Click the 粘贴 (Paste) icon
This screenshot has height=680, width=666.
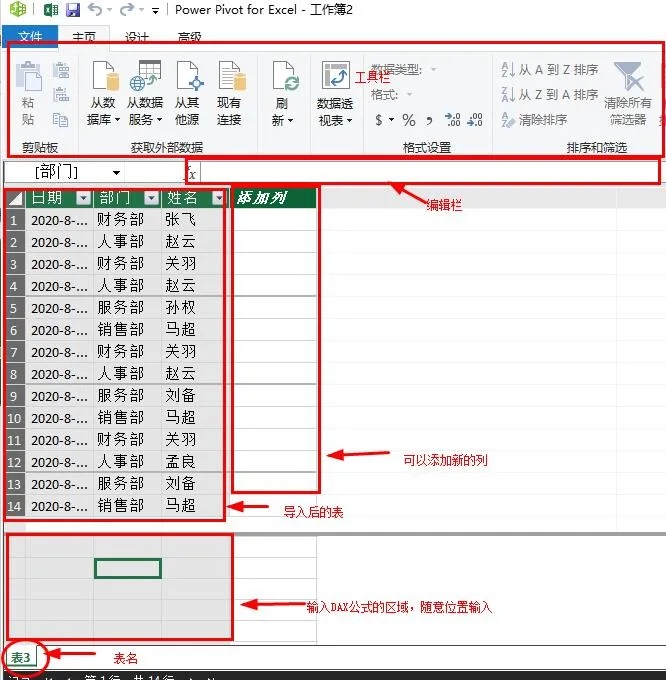[28, 78]
